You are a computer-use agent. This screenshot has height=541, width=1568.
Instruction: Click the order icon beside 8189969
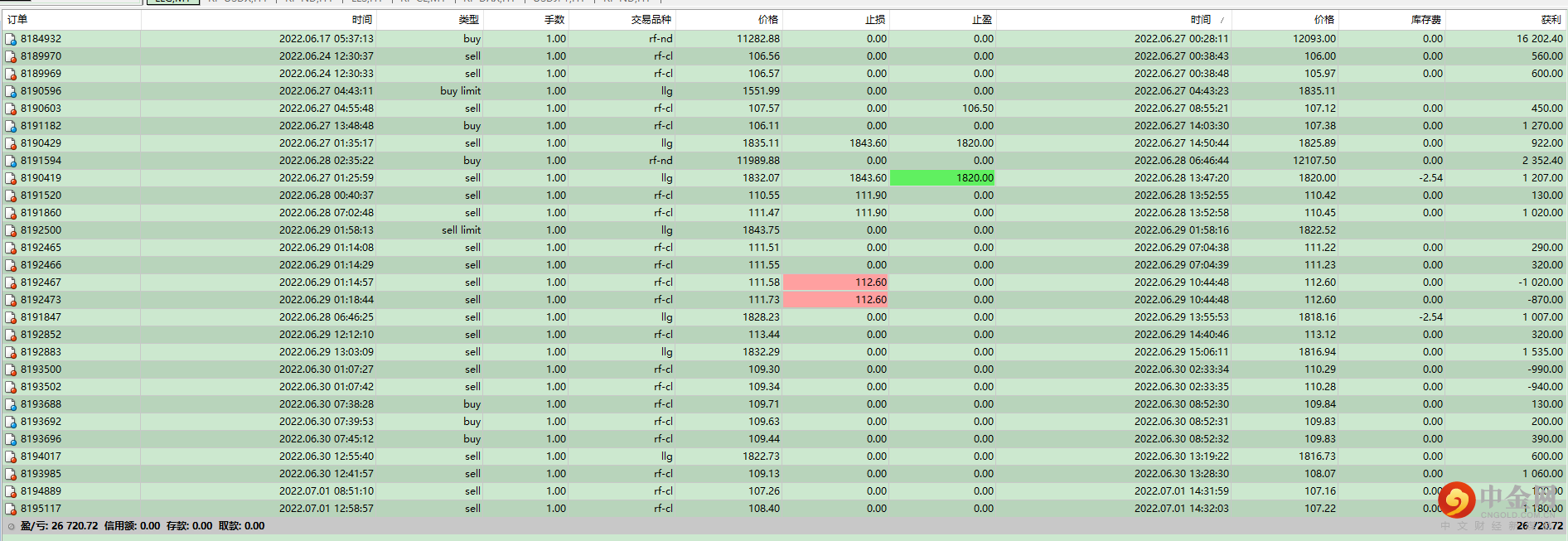pos(11,74)
